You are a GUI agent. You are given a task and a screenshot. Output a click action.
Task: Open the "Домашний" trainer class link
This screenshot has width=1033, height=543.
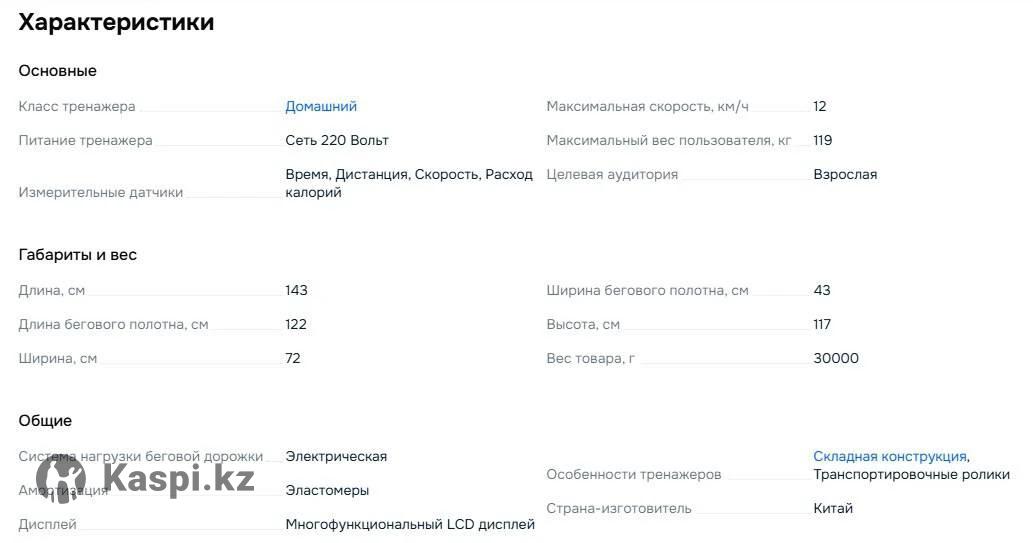[x=321, y=106]
